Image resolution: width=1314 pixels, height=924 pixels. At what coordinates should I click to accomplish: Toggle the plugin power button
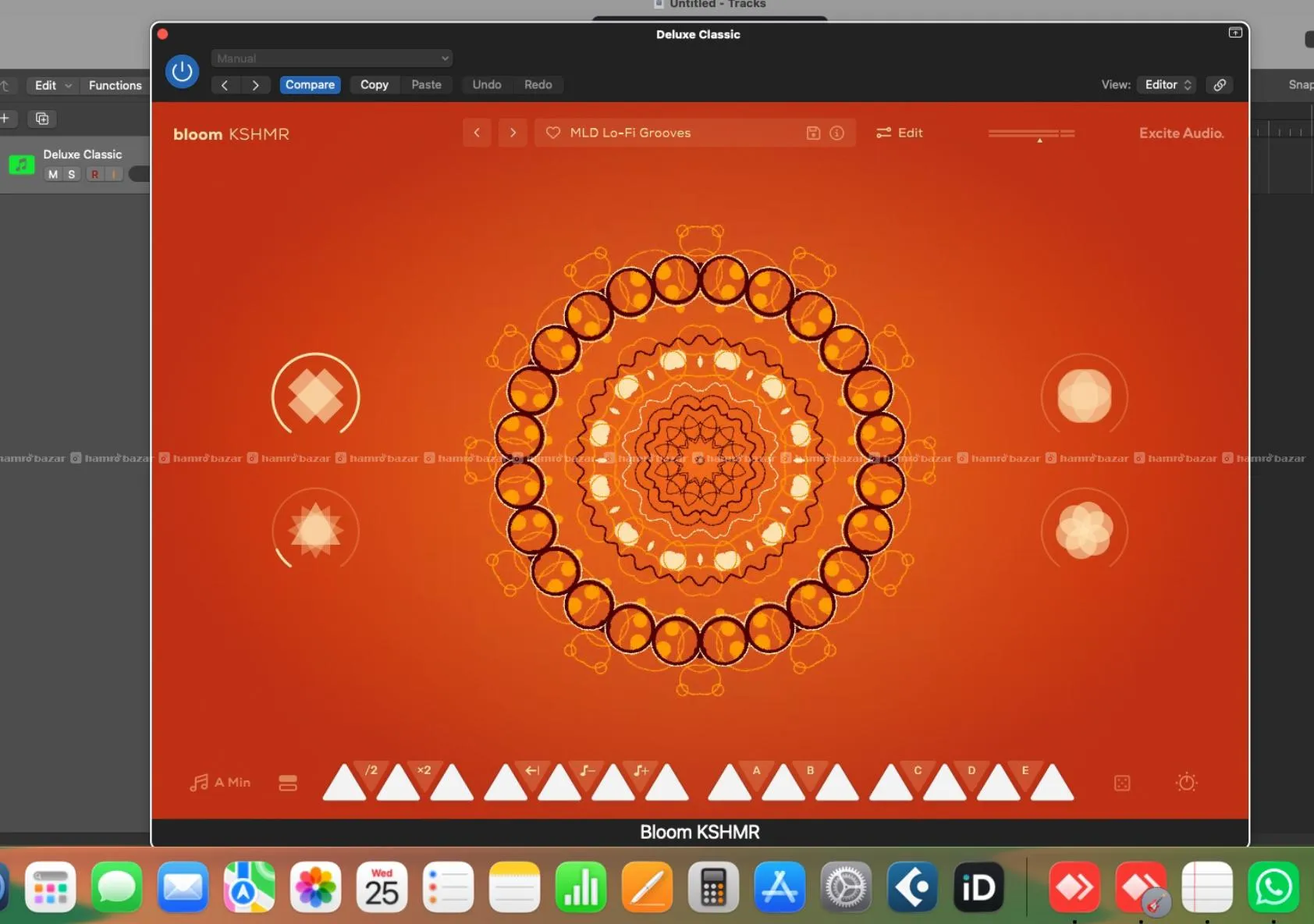tap(182, 71)
